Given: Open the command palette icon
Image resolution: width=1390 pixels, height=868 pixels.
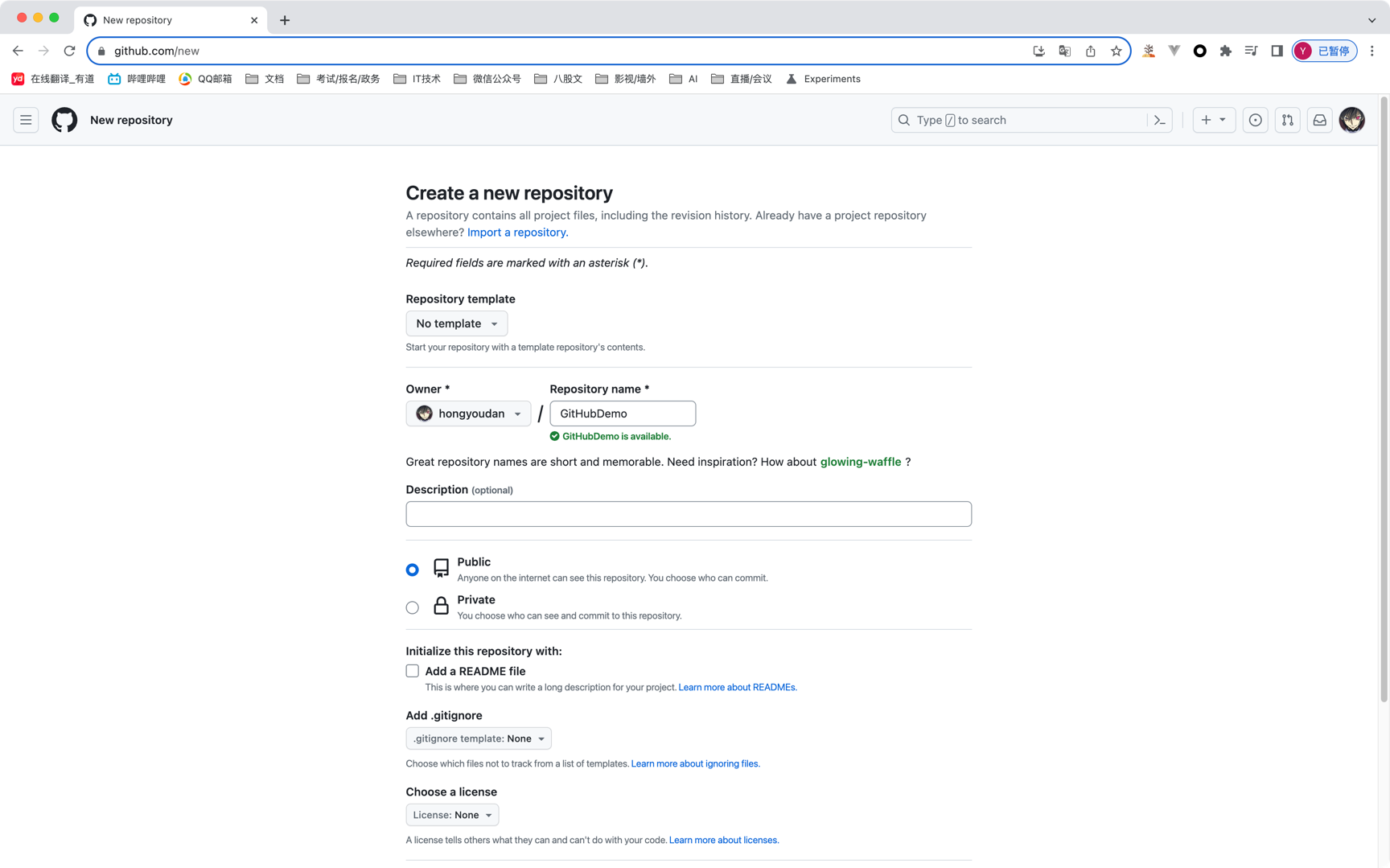Looking at the screenshot, I should [x=1159, y=120].
